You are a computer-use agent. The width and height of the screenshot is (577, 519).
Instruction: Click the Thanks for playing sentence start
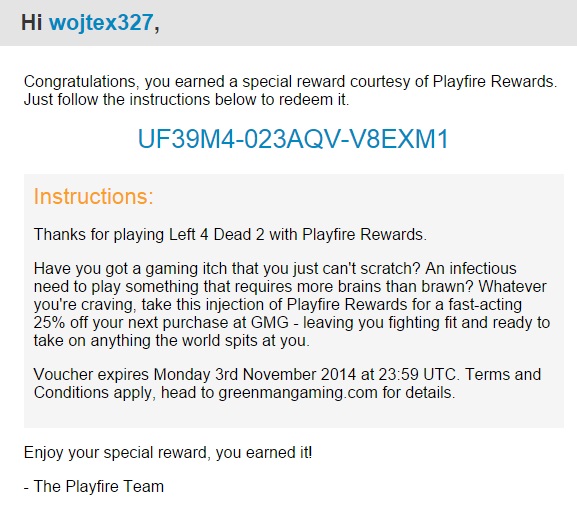[x=99, y=234]
